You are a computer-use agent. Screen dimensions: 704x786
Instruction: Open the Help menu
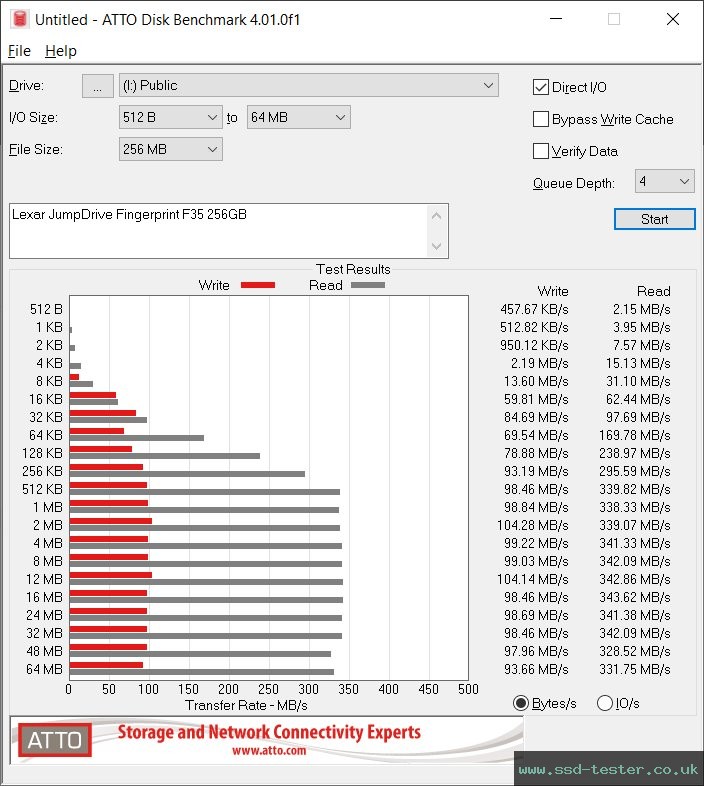[61, 51]
